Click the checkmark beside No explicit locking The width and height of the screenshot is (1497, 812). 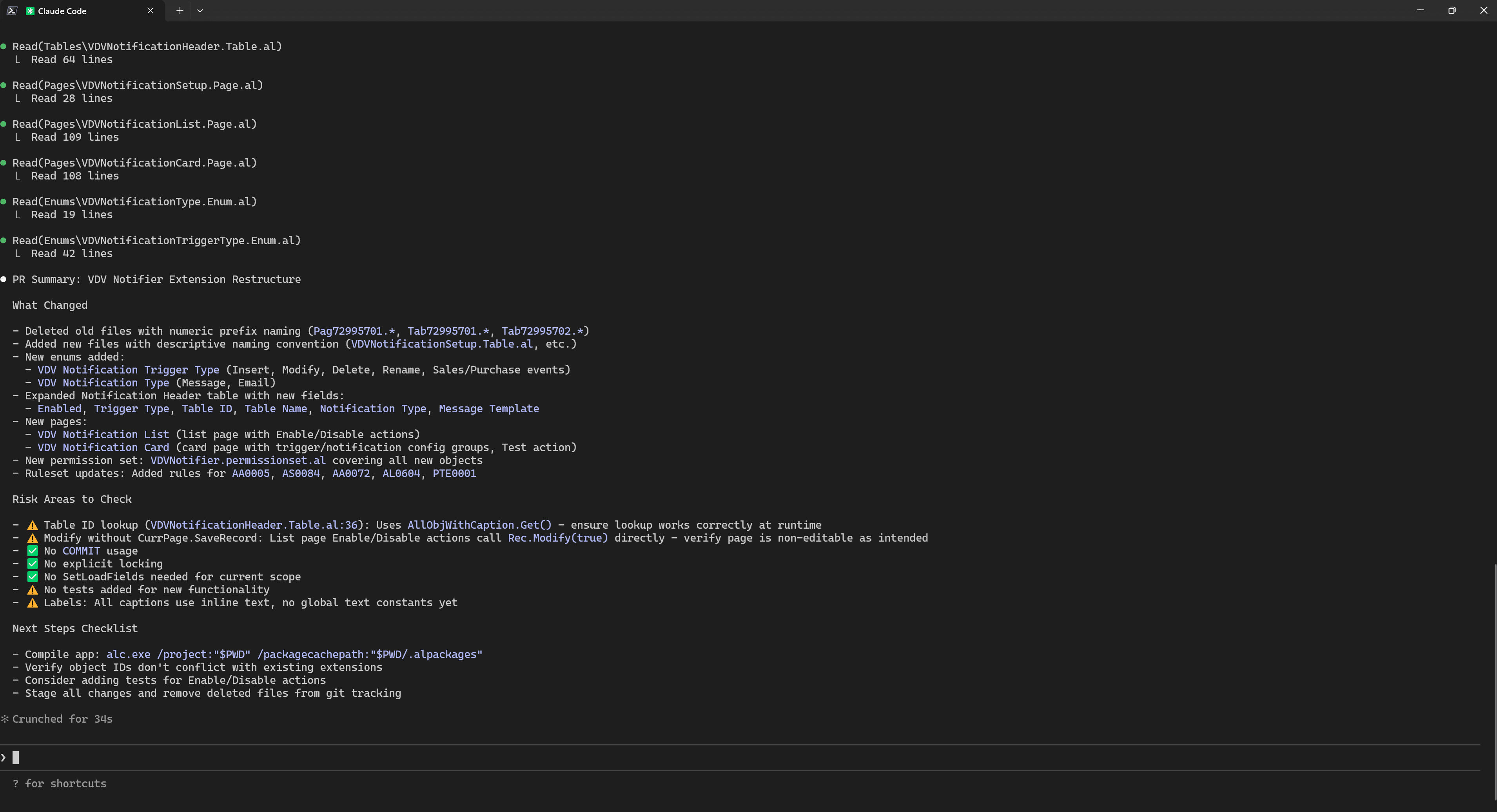point(33,564)
